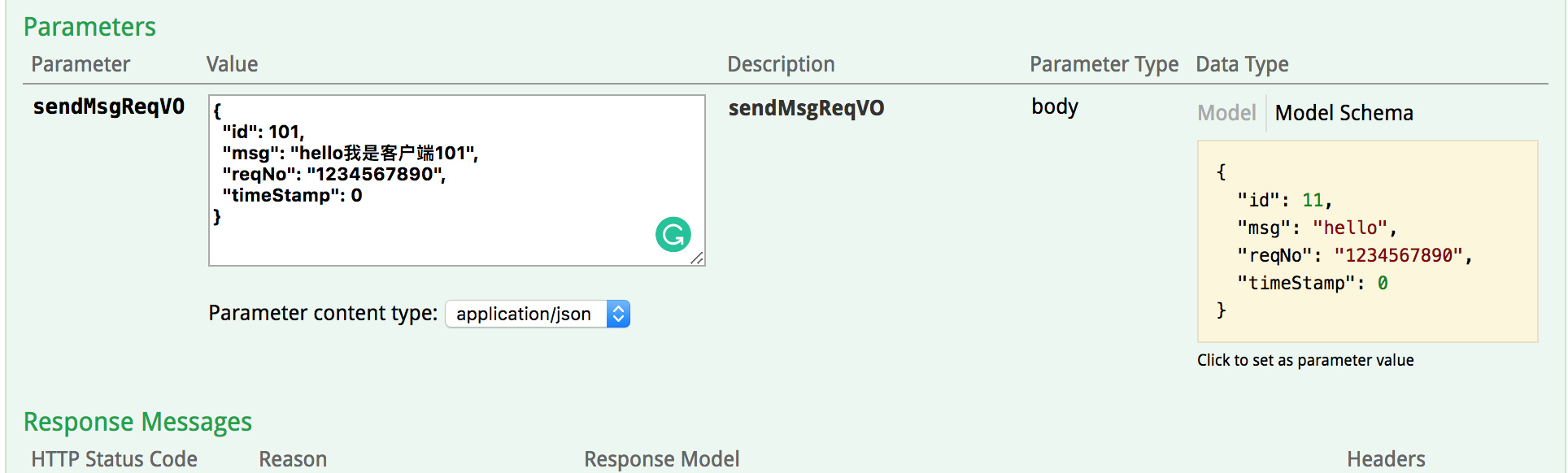This screenshot has height=473, width=1568.
Task: Click the "Click to set as parameter value" text
Action: (1305, 360)
